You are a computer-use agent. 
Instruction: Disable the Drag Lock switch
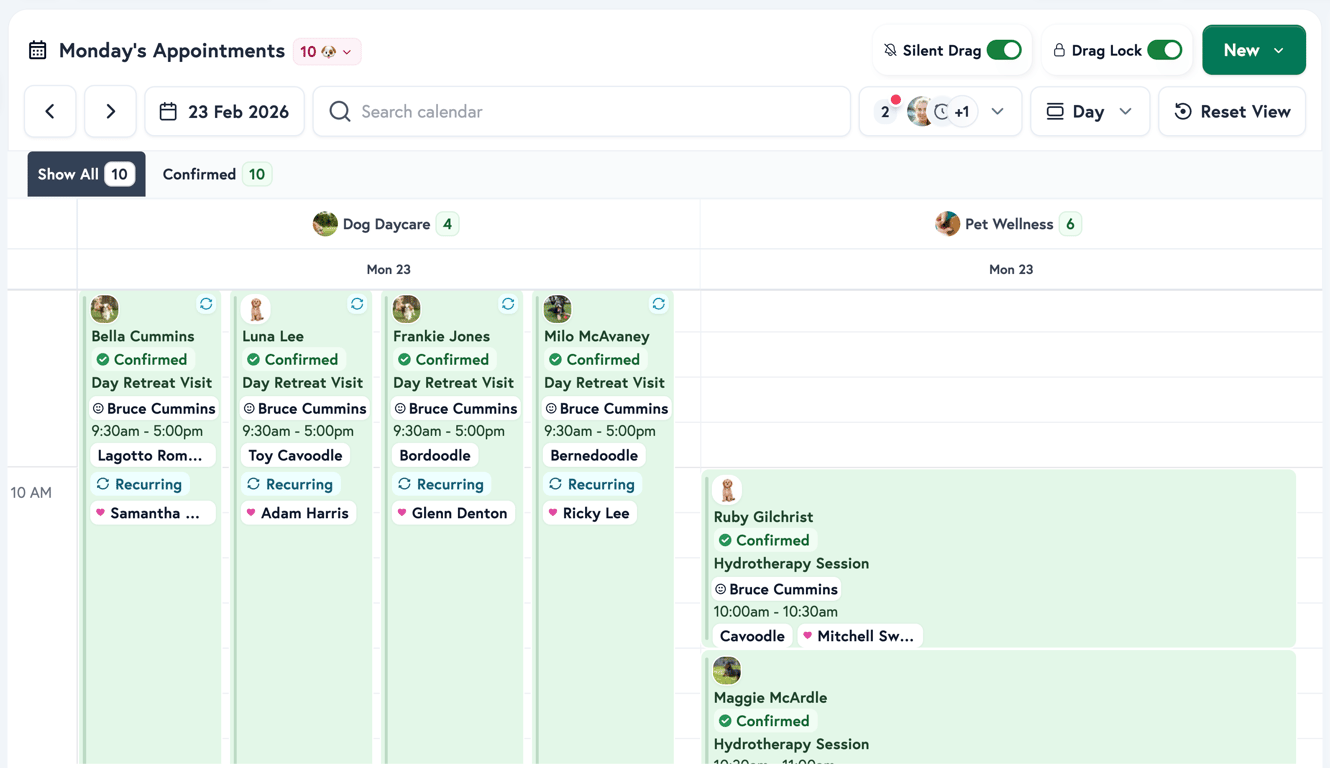tap(1166, 48)
